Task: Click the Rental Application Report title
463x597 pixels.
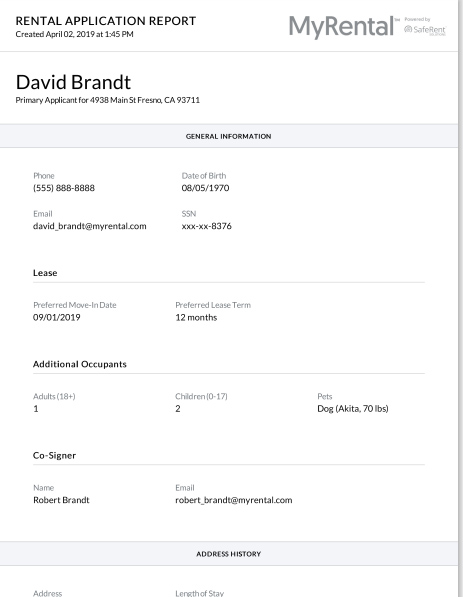Action: (105, 21)
